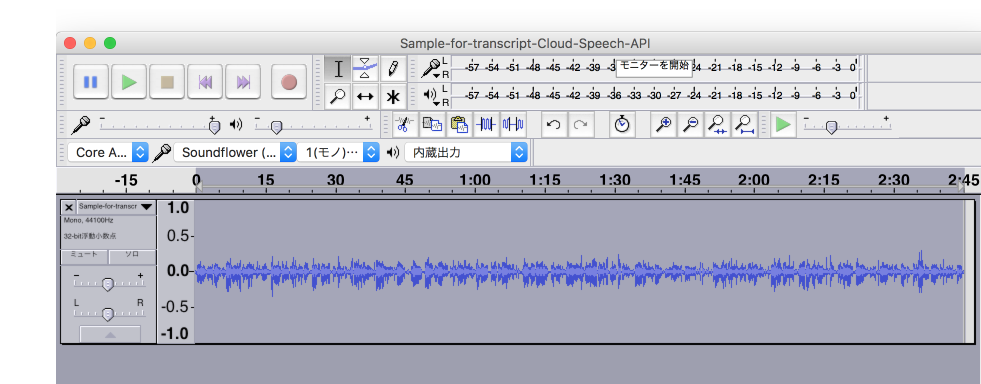The width and height of the screenshot is (981, 384).
Task: Click the recording volume microphone icon
Action: pyautogui.click(x=80, y=124)
